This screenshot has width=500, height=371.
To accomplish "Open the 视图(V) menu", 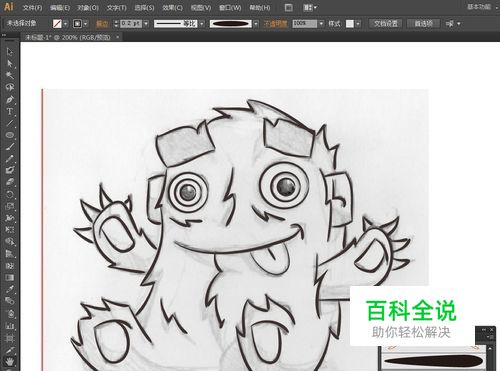I will pos(201,7).
